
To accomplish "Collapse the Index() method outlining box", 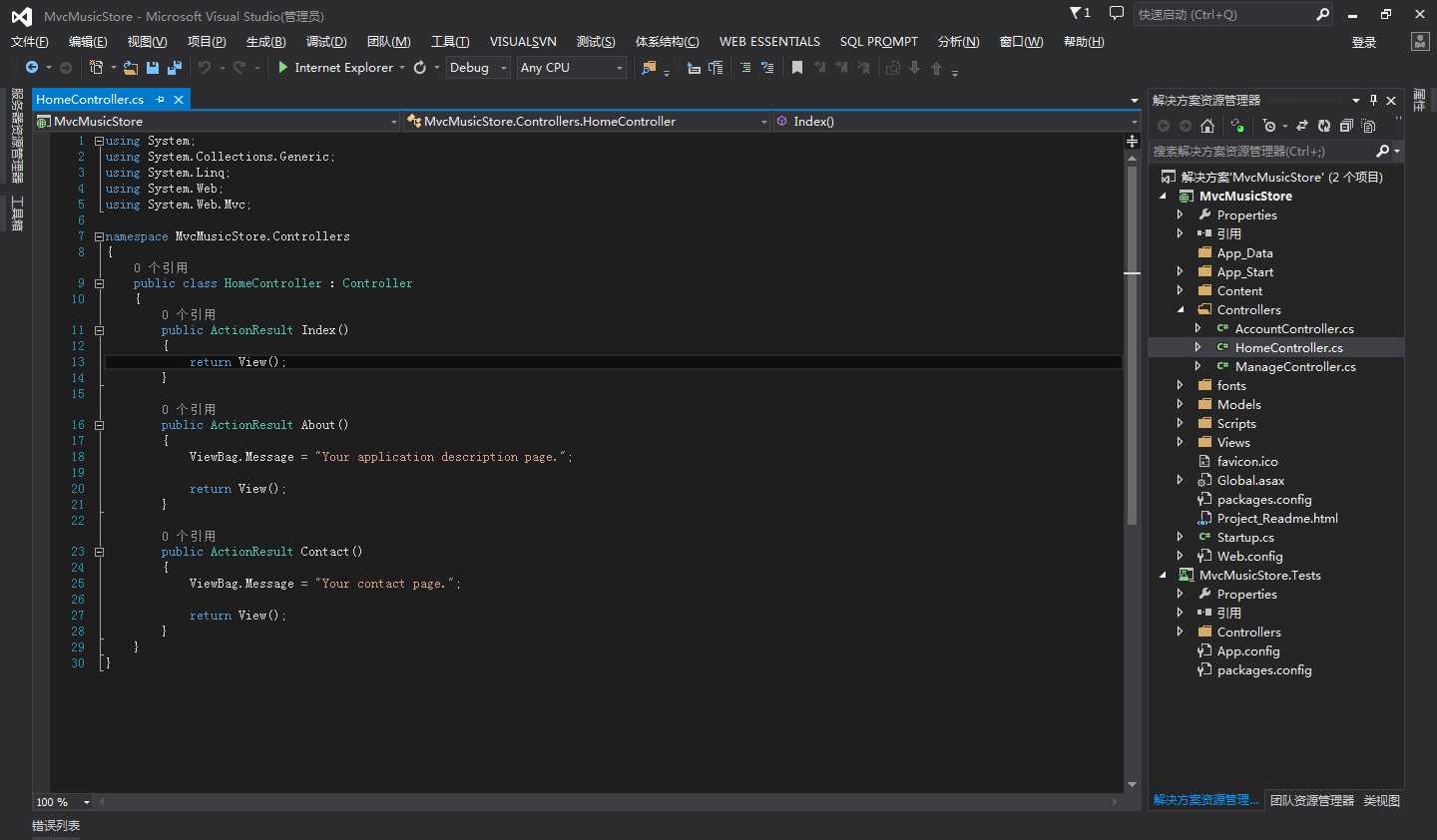I will coord(99,330).
